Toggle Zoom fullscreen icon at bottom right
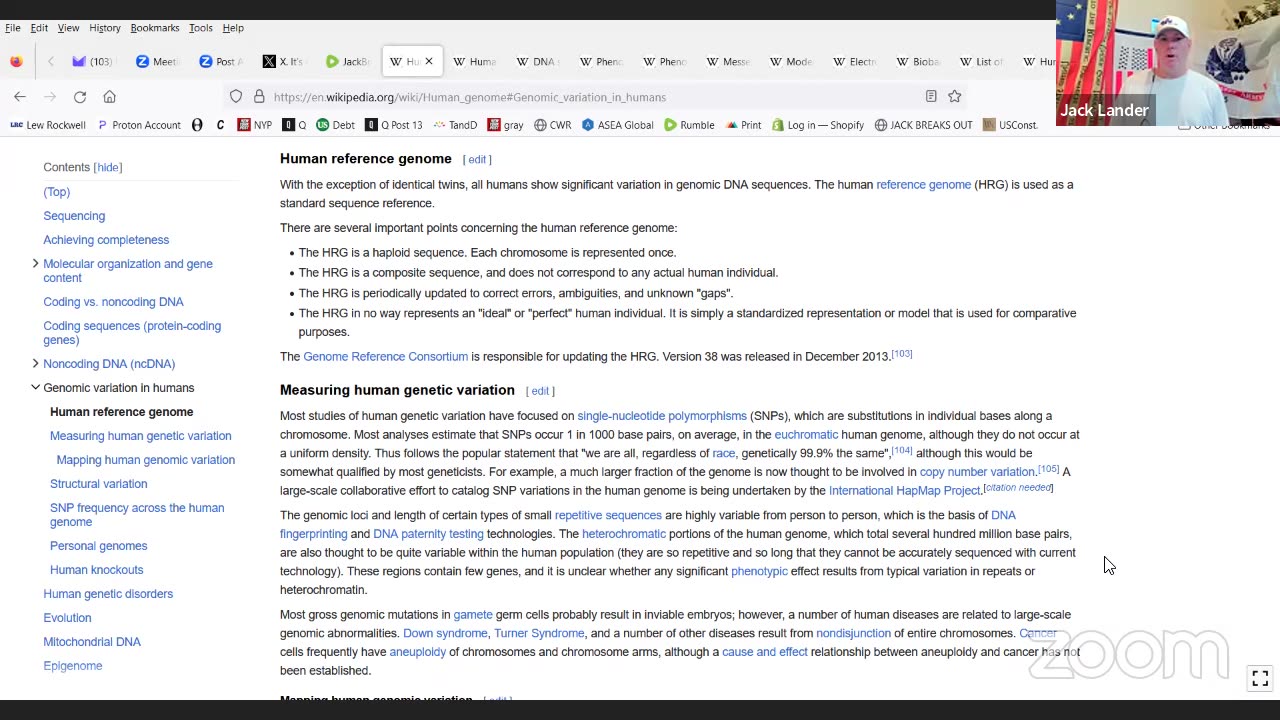 click(1260, 677)
